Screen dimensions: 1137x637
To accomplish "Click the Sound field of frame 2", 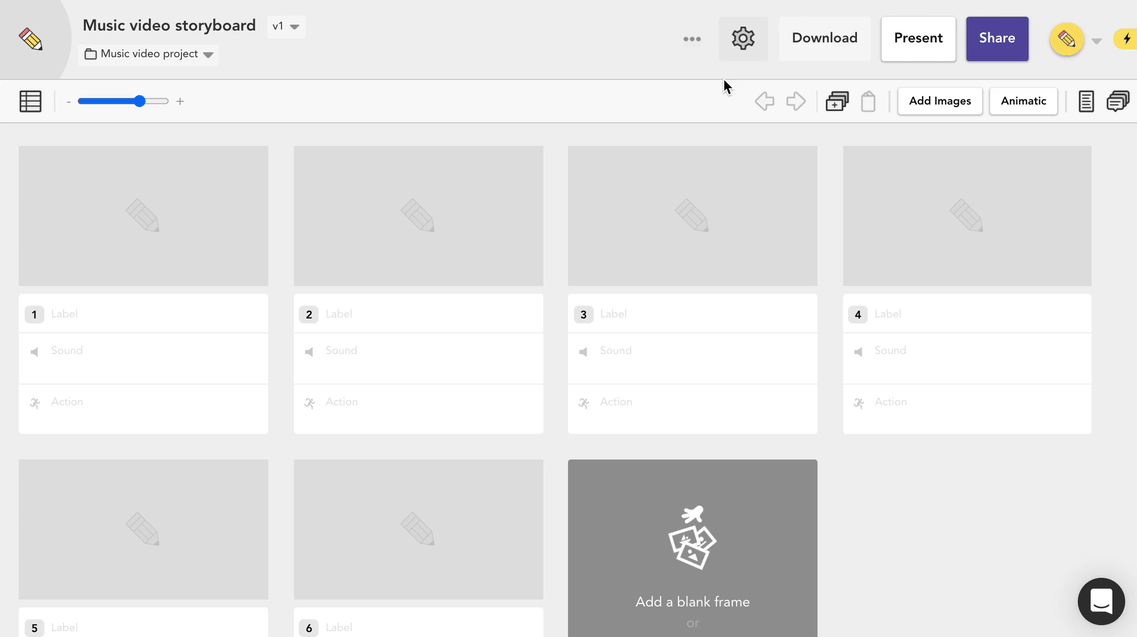I will click(418, 358).
